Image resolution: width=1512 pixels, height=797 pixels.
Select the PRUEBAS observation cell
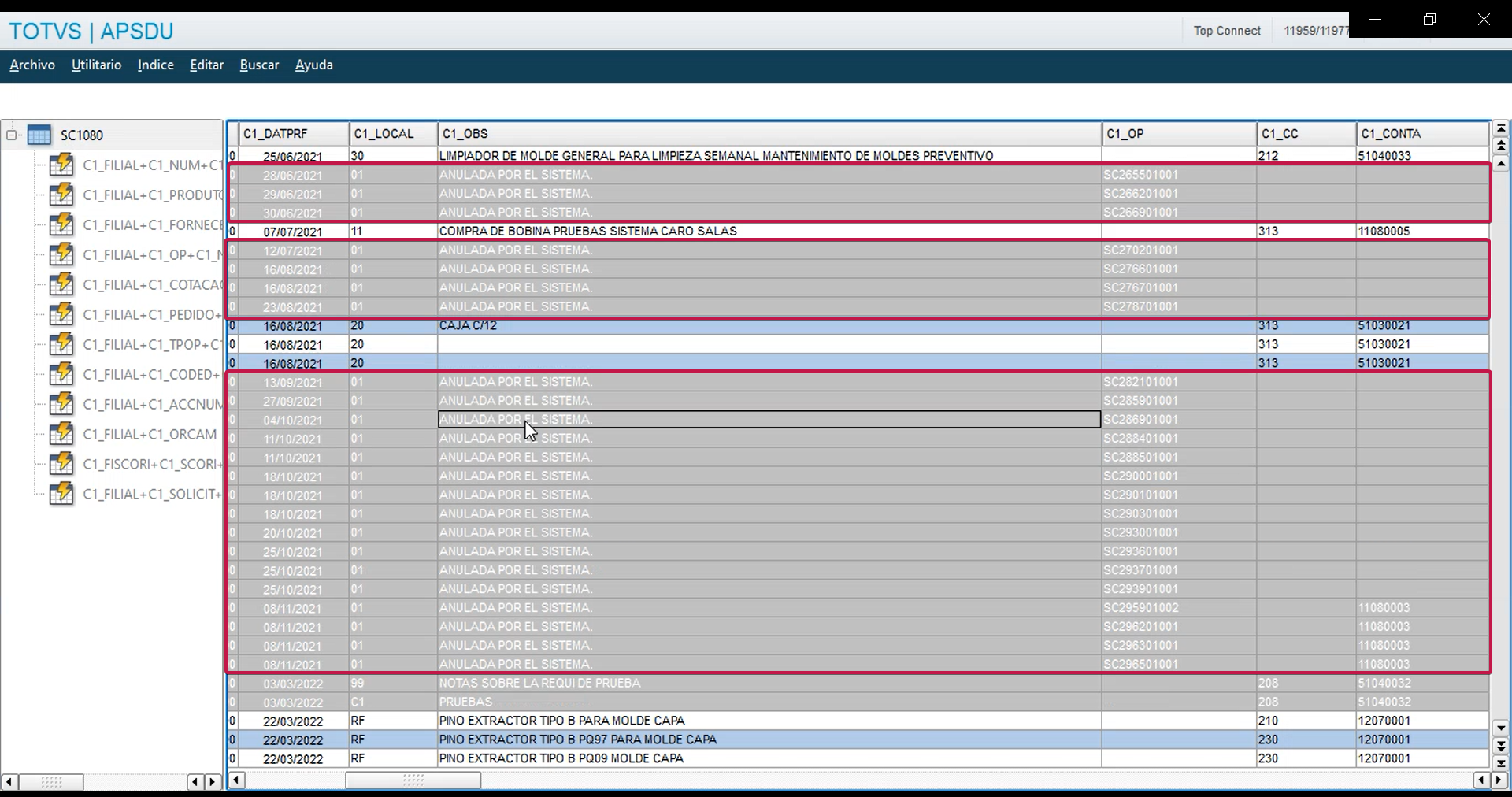pyautogui.click(x=770, y=702)
